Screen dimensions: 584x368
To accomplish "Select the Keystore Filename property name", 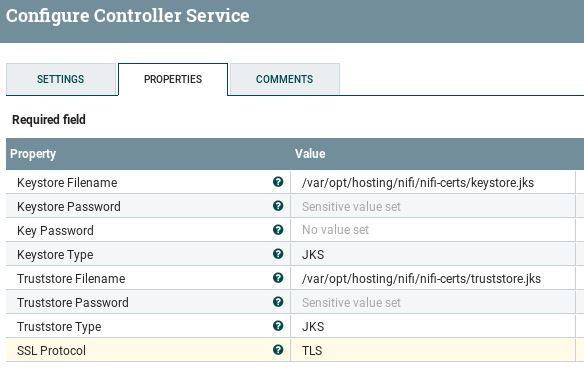I will (67, 183).
